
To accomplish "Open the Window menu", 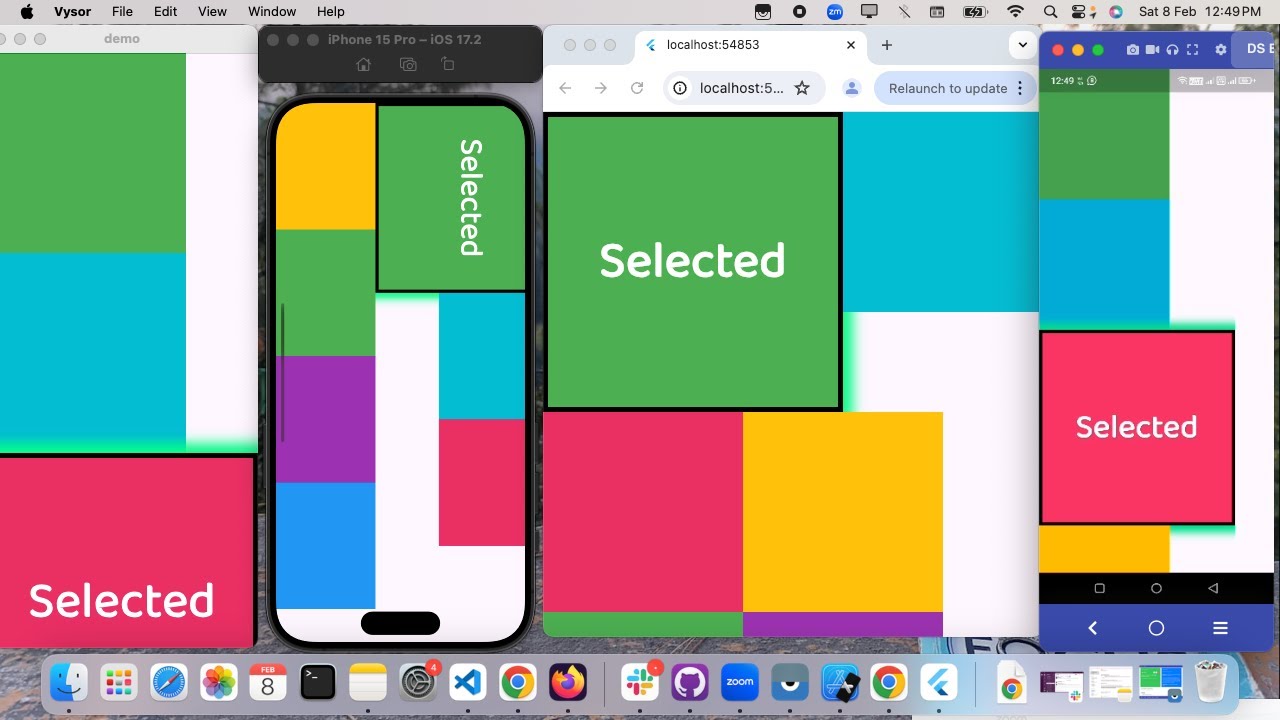I will [272, 12].
